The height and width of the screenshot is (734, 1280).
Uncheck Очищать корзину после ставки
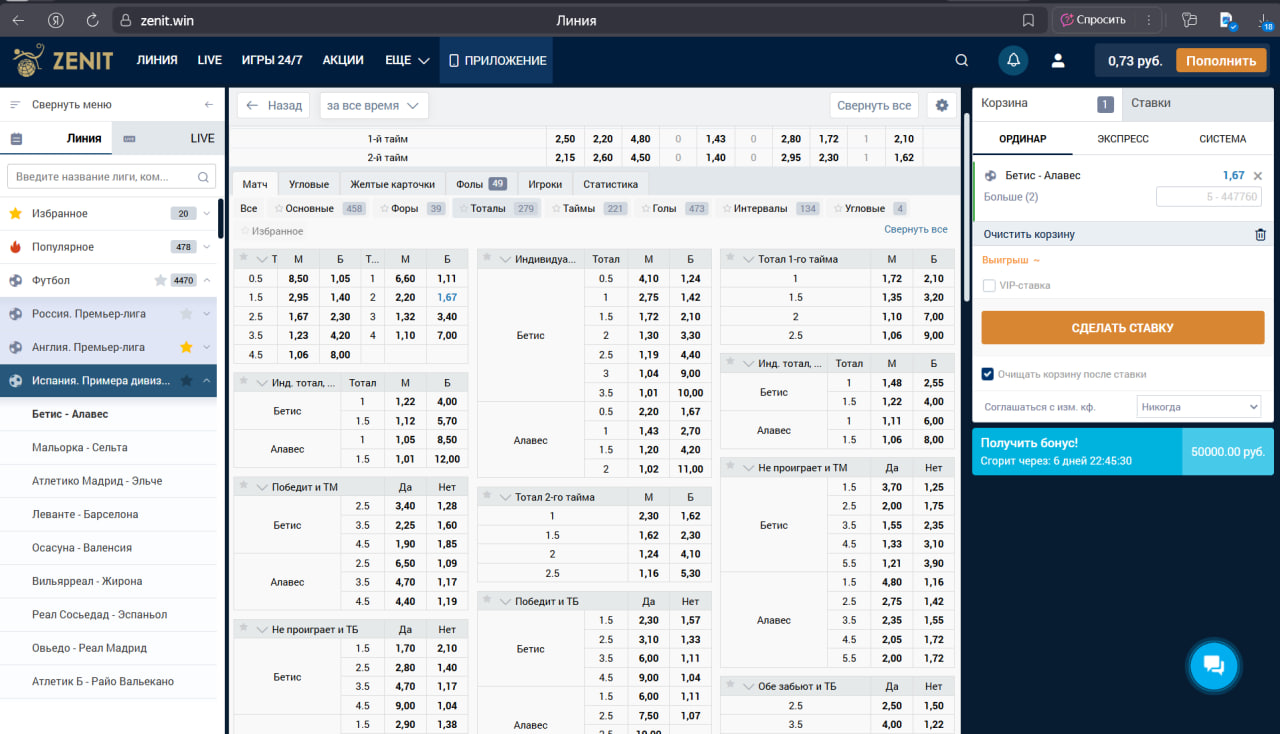(x=989, y=374)
